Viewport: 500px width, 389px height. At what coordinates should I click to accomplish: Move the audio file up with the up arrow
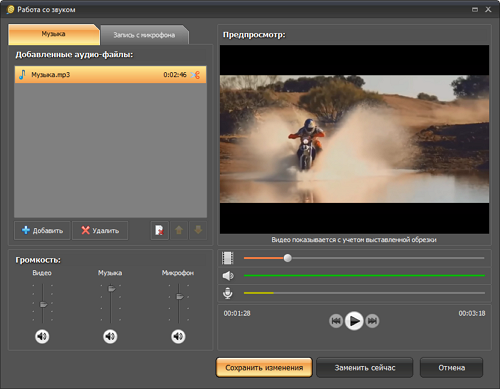(179, 230)
